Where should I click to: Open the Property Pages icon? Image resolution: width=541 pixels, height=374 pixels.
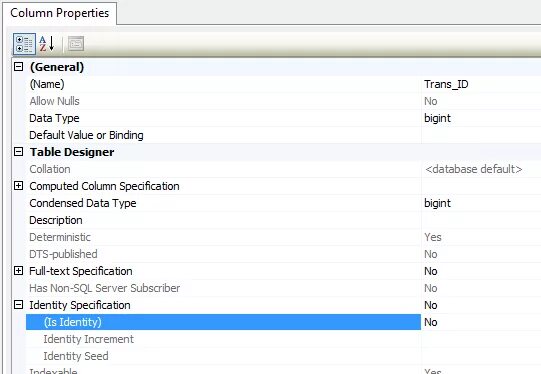(x=76, y=44)
